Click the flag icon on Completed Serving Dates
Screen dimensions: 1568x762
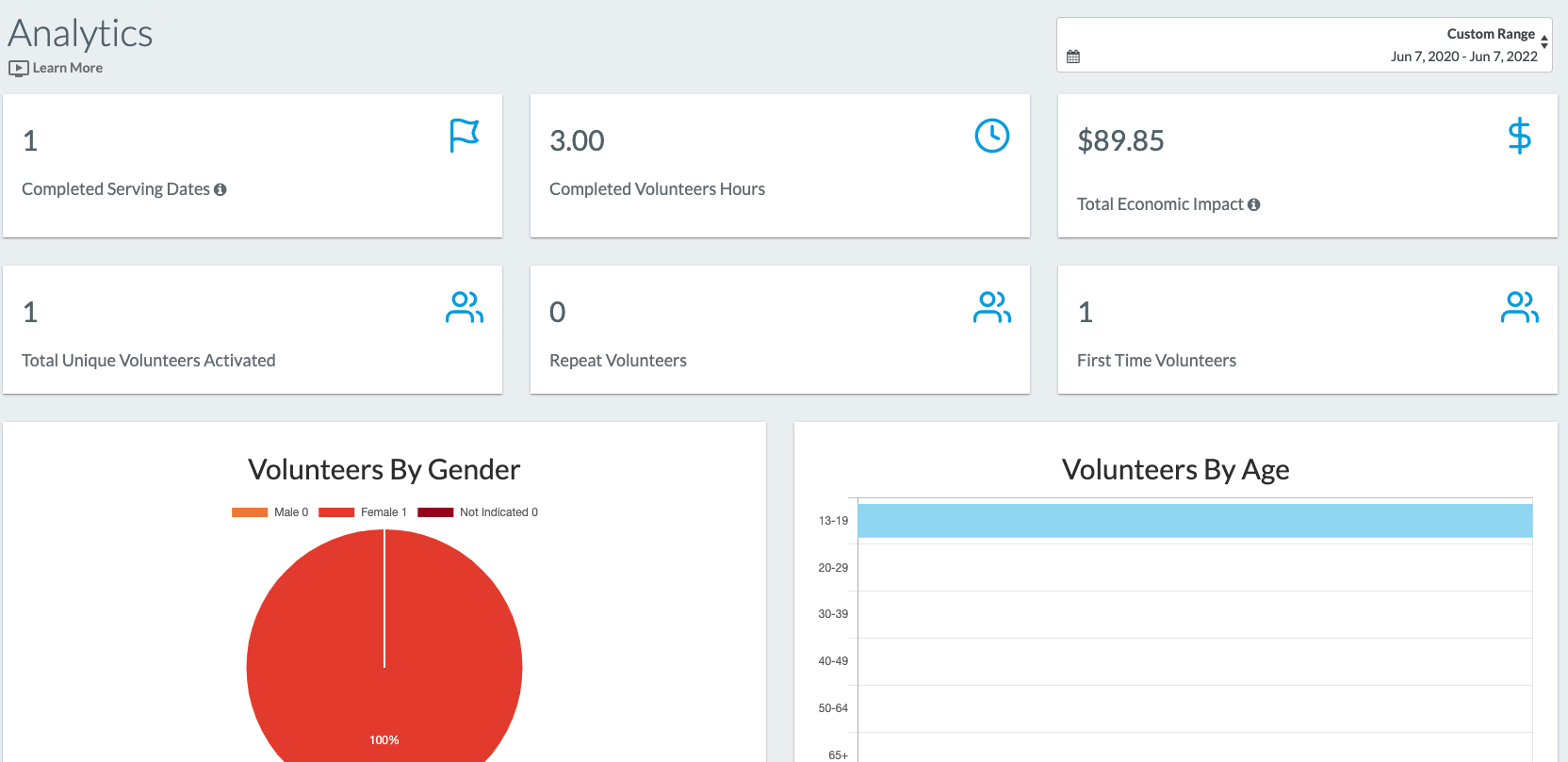click(x=465, y=136)
